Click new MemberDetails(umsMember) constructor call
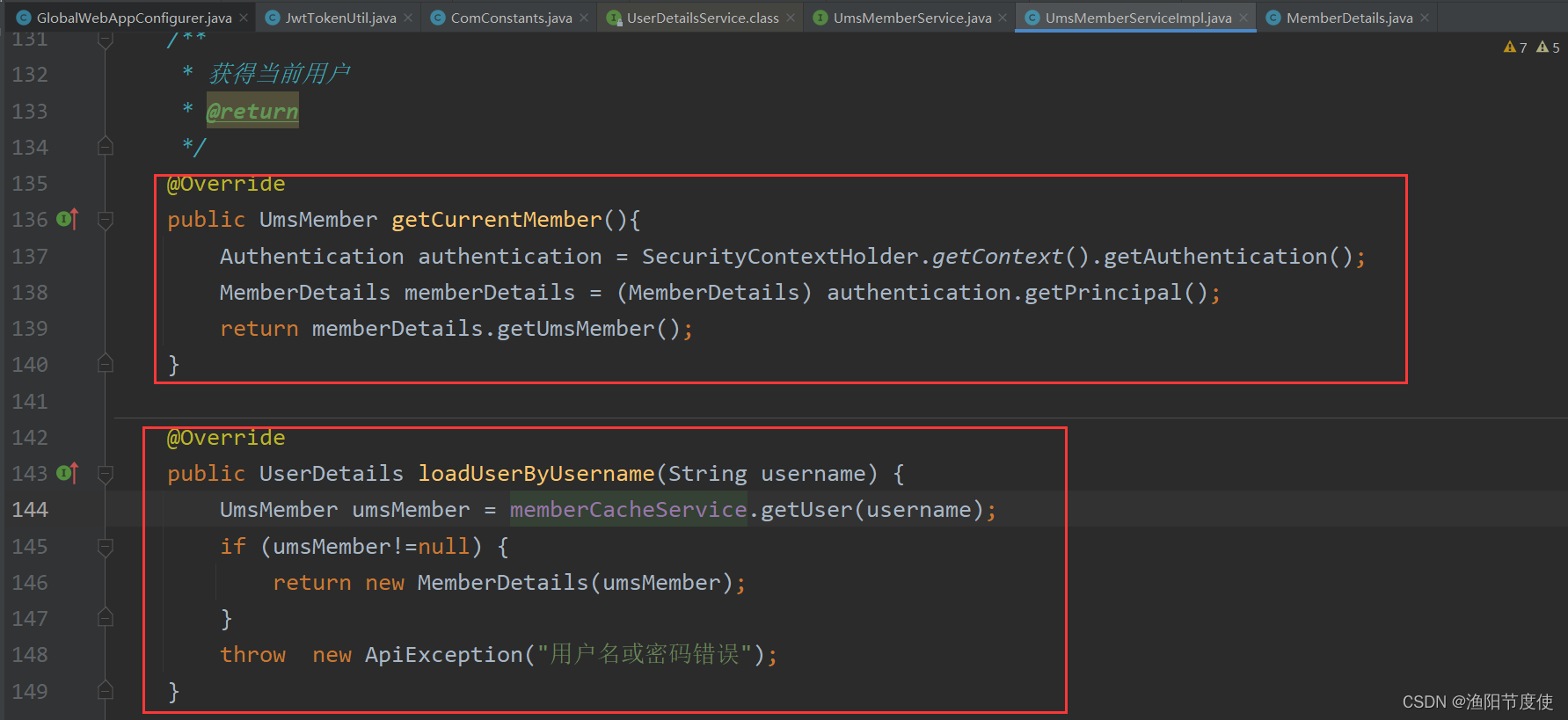1568x720 pixels. (550, 583)
